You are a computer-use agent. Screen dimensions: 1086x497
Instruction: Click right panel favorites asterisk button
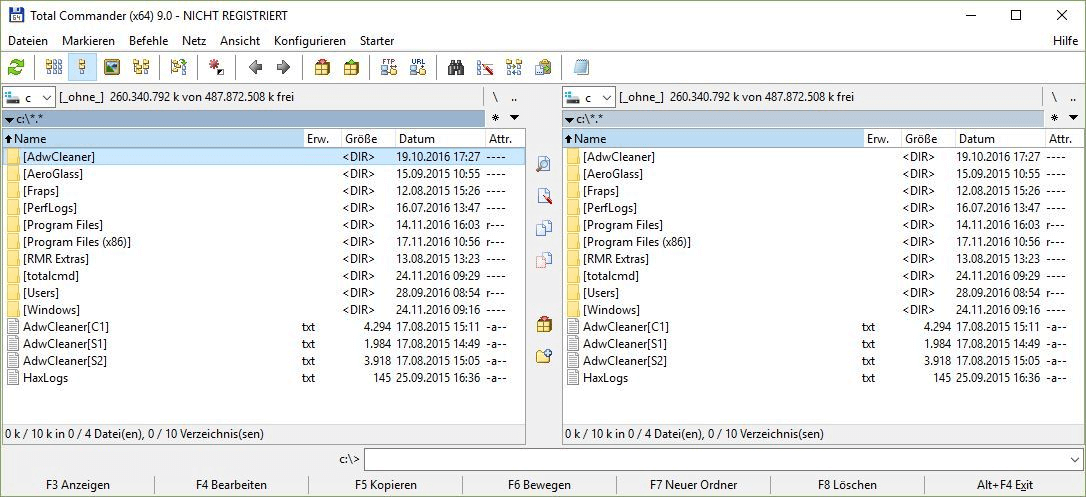(1055, 118)
